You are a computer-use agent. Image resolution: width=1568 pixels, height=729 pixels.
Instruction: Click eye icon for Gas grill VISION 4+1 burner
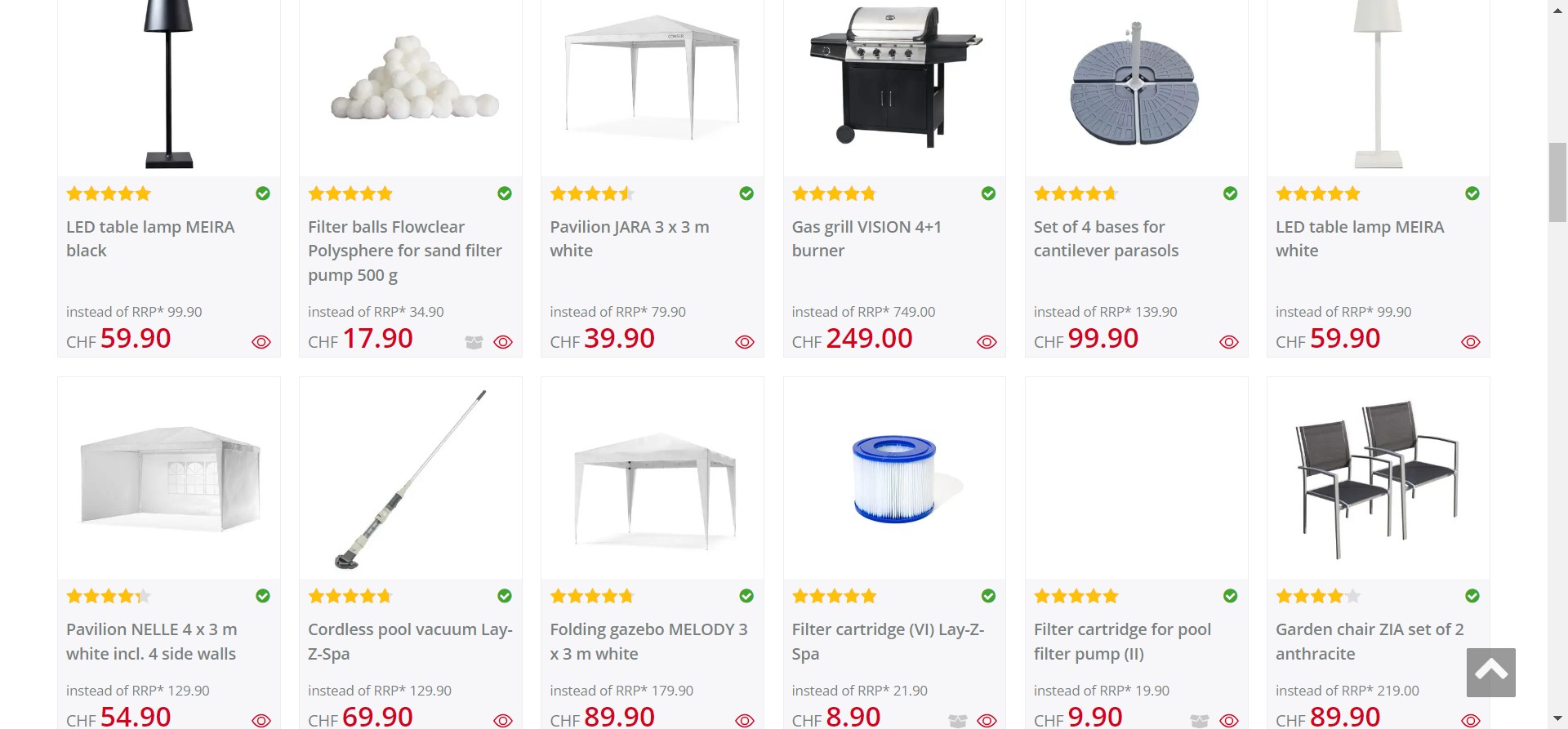[987, 342]
